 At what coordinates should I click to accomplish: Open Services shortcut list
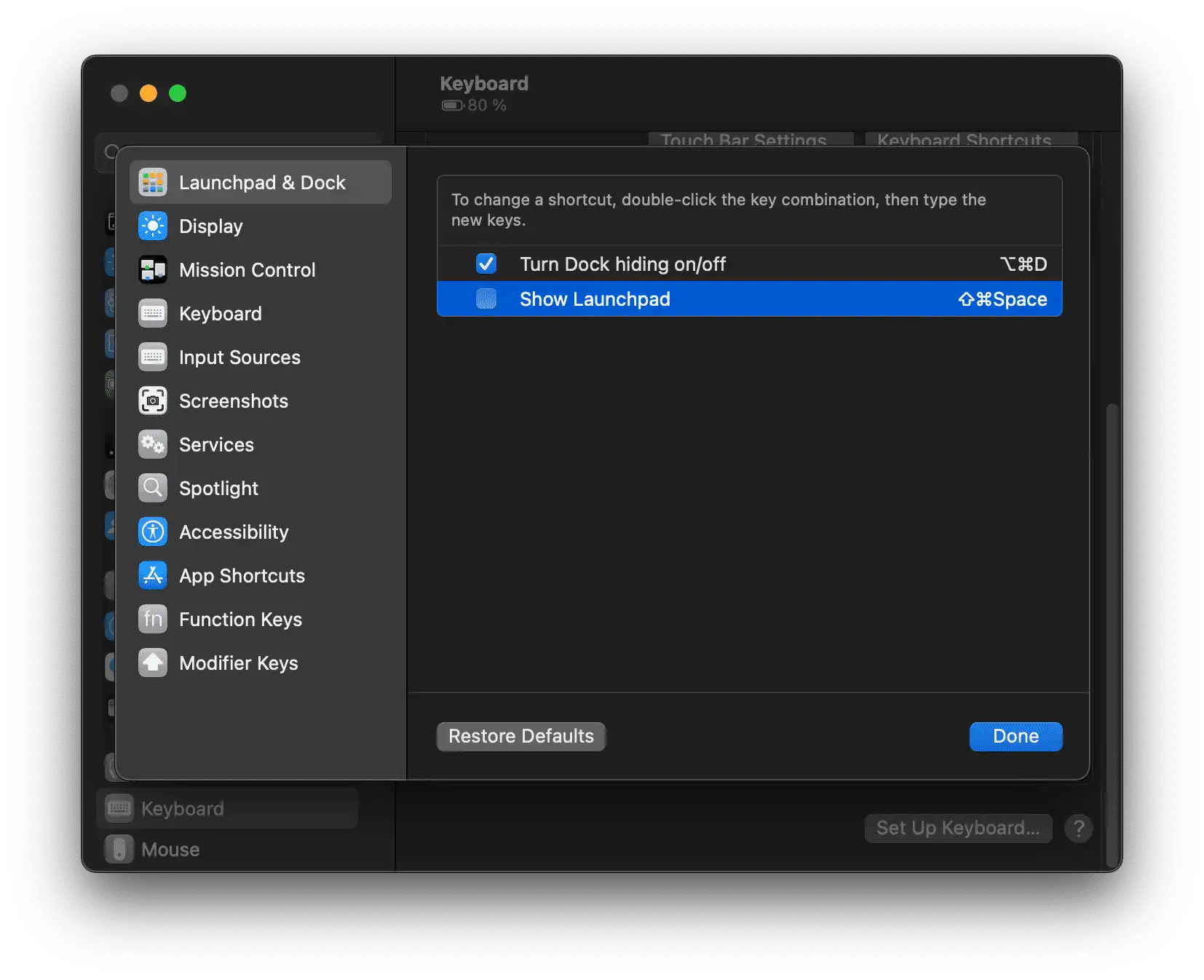[x=216, y=444]
